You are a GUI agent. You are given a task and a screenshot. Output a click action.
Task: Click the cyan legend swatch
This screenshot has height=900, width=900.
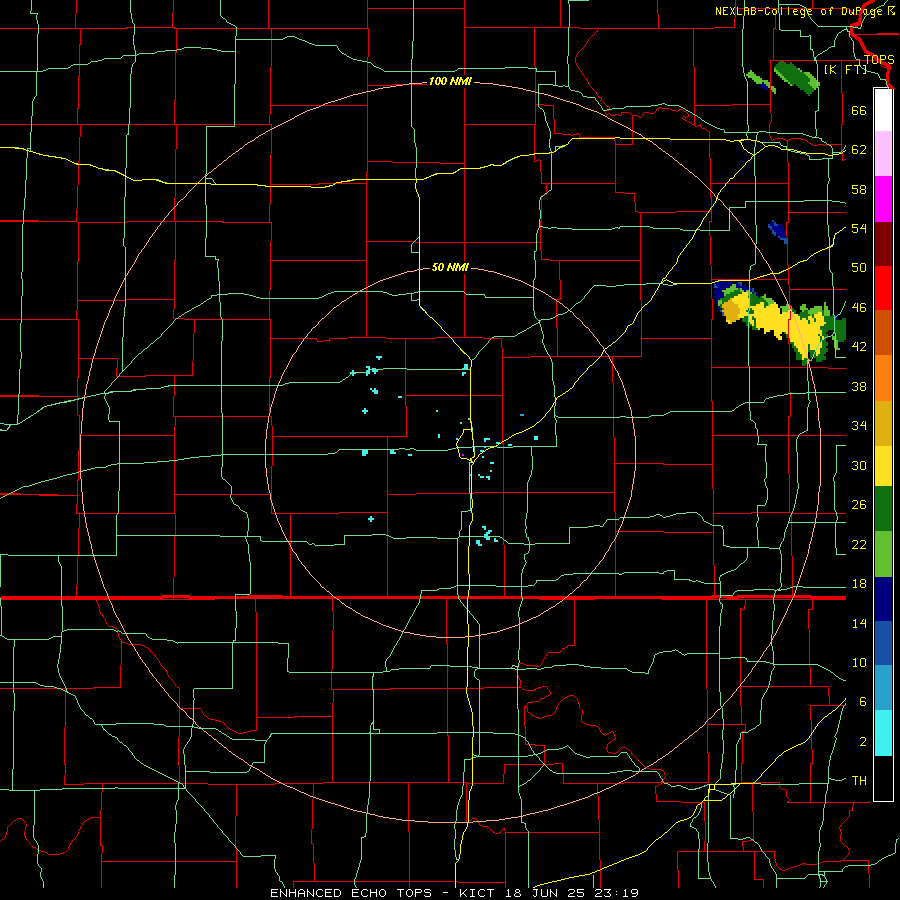coord(883,733)
